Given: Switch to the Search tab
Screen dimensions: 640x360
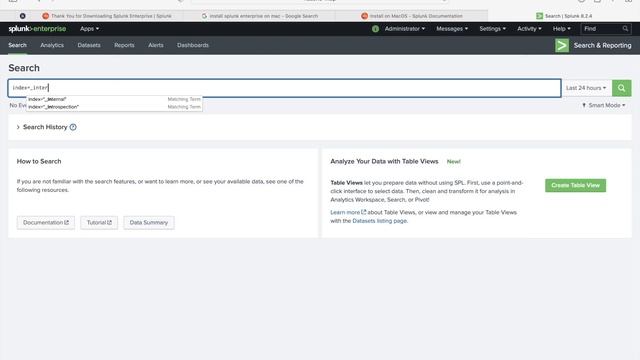Looking at the screenshot, I should point(18,45).
